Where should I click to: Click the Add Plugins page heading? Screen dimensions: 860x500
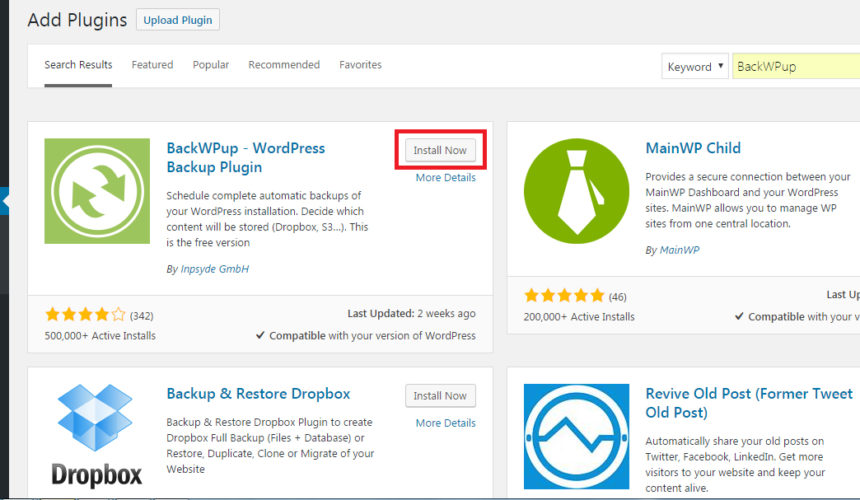tap(77, 20)
